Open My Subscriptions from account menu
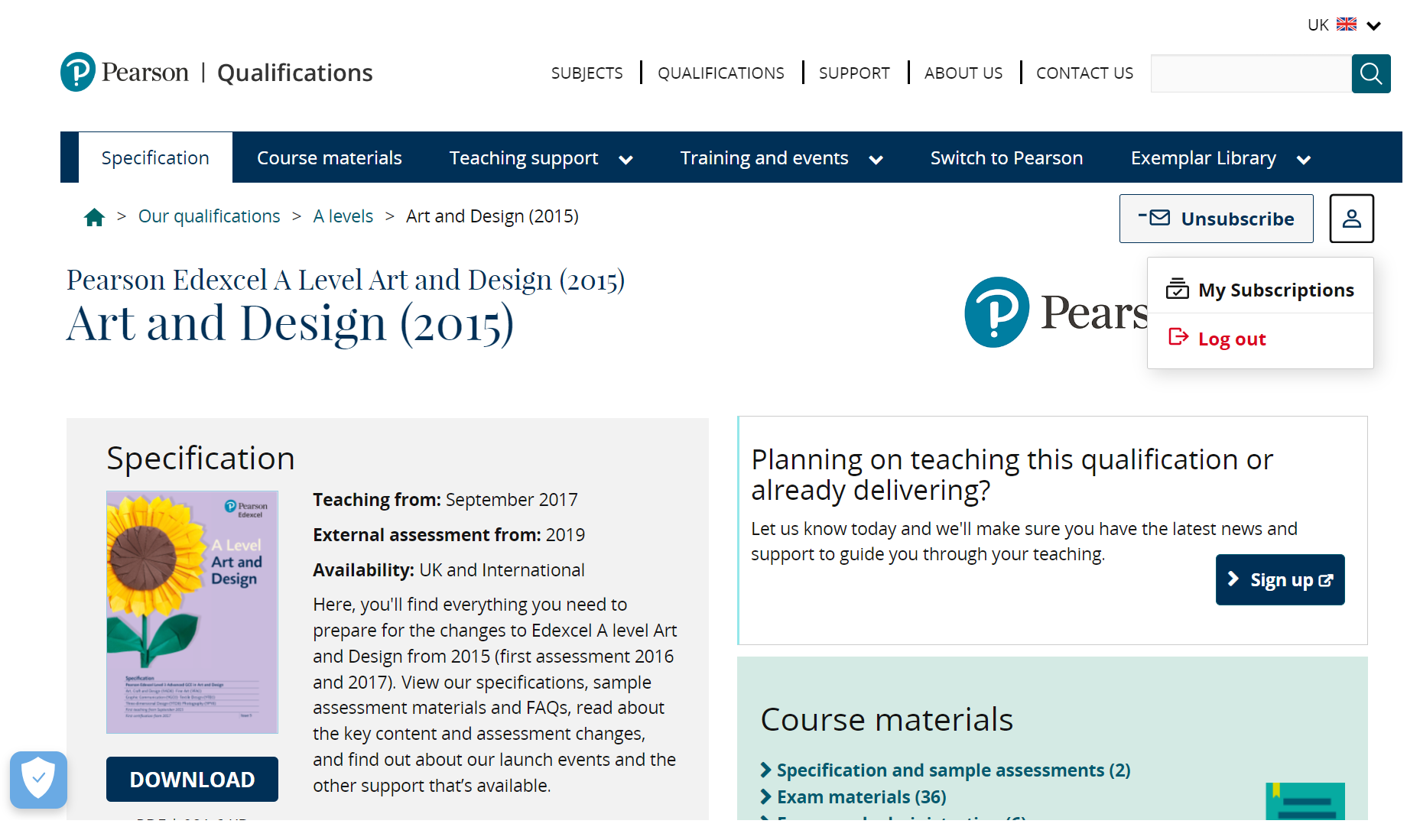The width and height of the screenshot is (1420, 840). click(x=1275, y=290)
